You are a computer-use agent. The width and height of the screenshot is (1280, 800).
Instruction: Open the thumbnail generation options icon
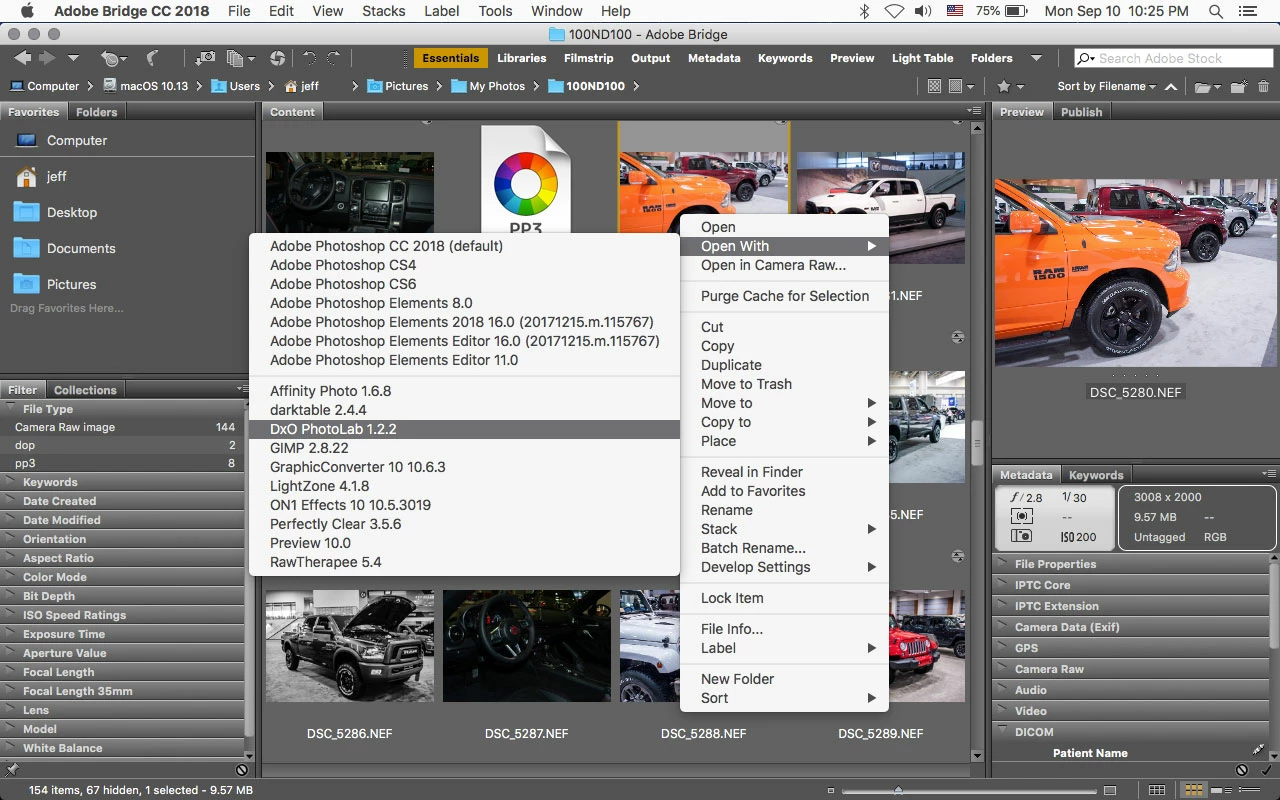pos(960,87)
